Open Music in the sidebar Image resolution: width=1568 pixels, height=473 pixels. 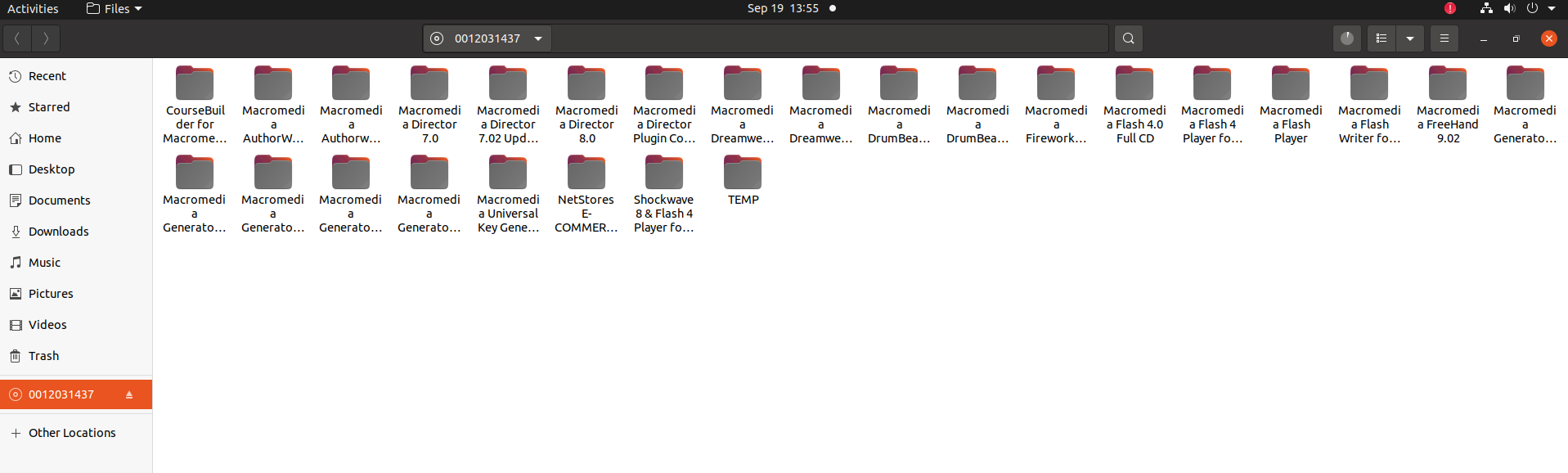(x=76, y=263)
